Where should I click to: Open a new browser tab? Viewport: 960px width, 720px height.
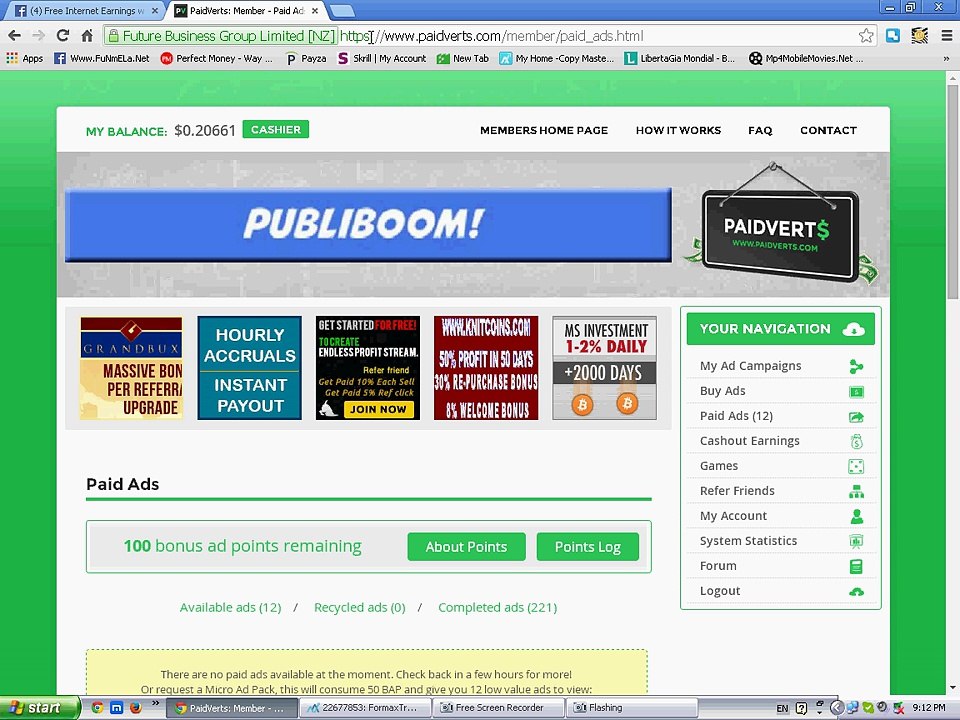(x=342, y=10)
